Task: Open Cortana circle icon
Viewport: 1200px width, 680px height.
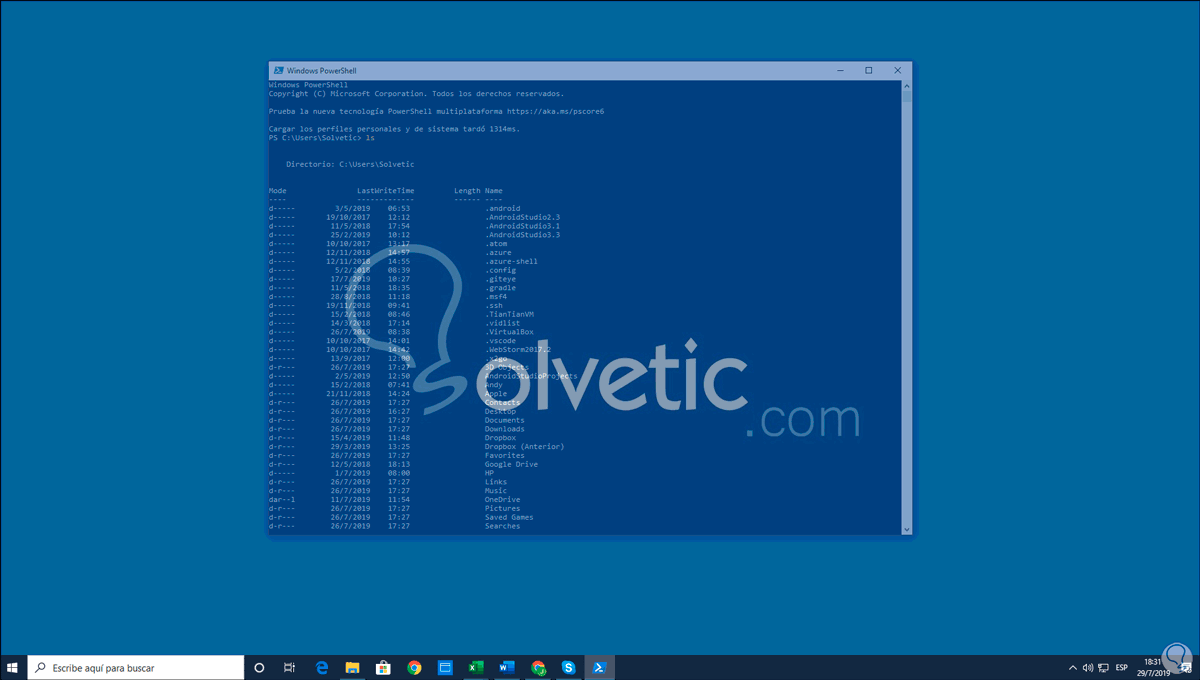Action: [x=259, y=667]
